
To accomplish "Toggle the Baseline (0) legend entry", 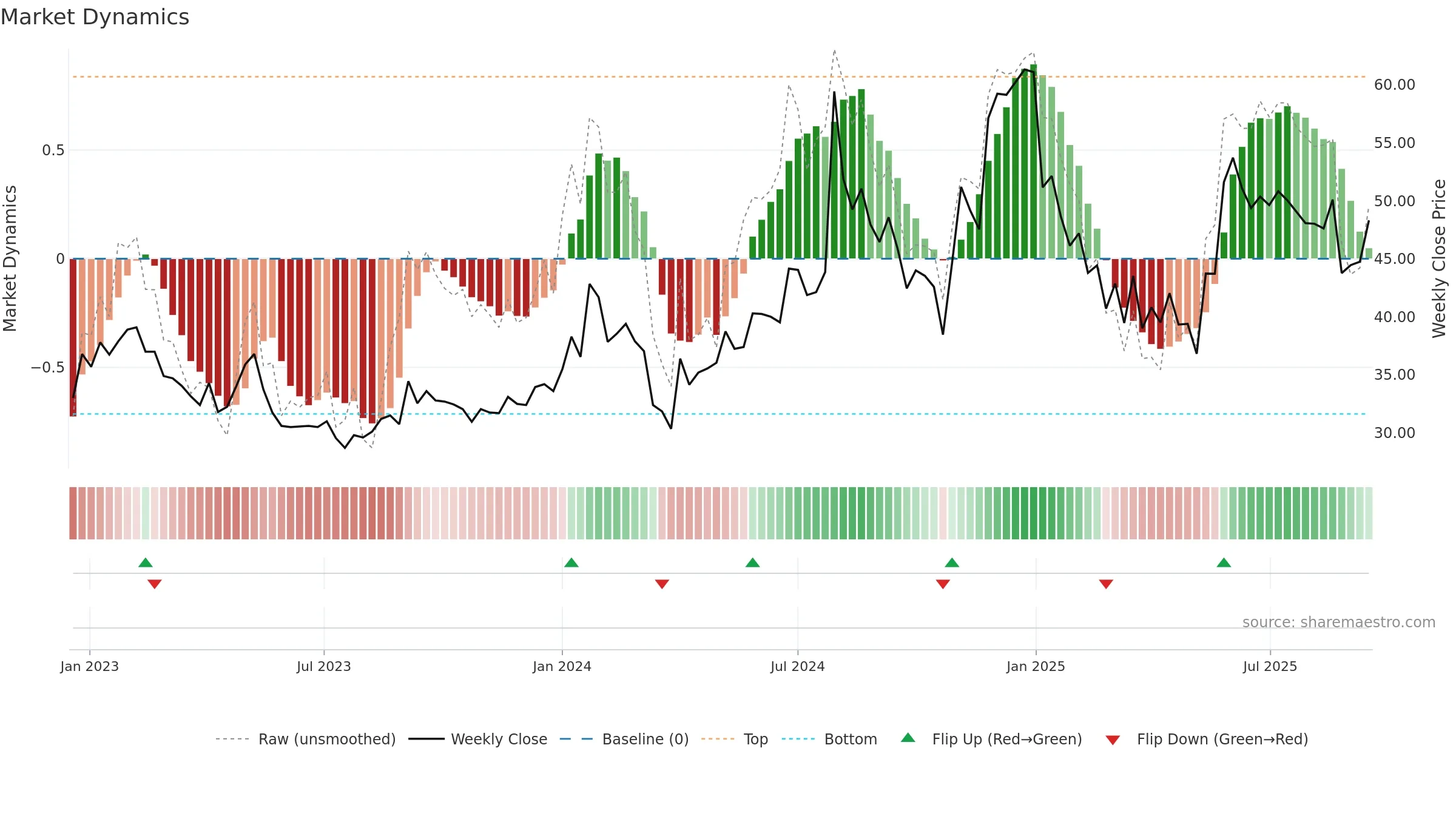I will [x=624, y=739].
